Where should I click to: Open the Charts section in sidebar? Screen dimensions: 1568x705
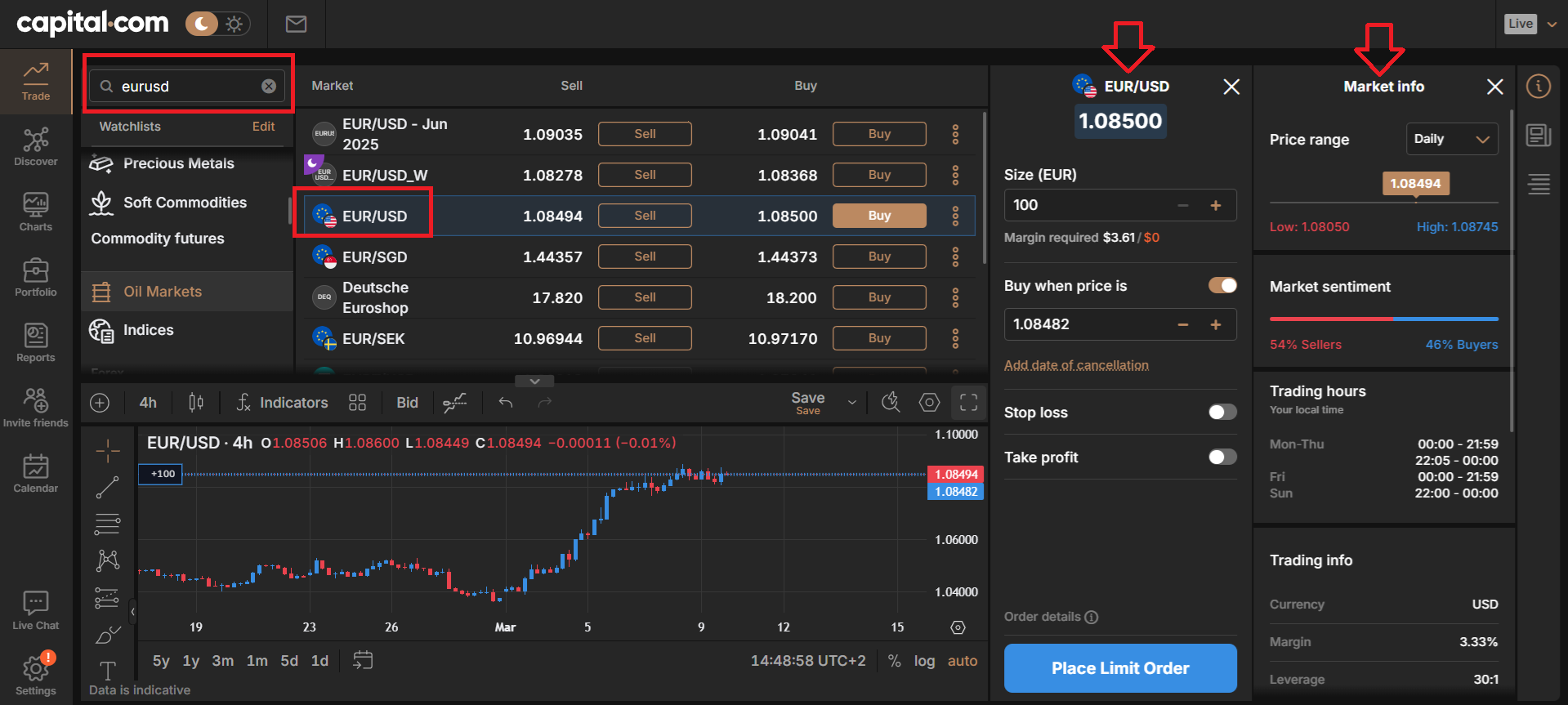coord(36,212)
